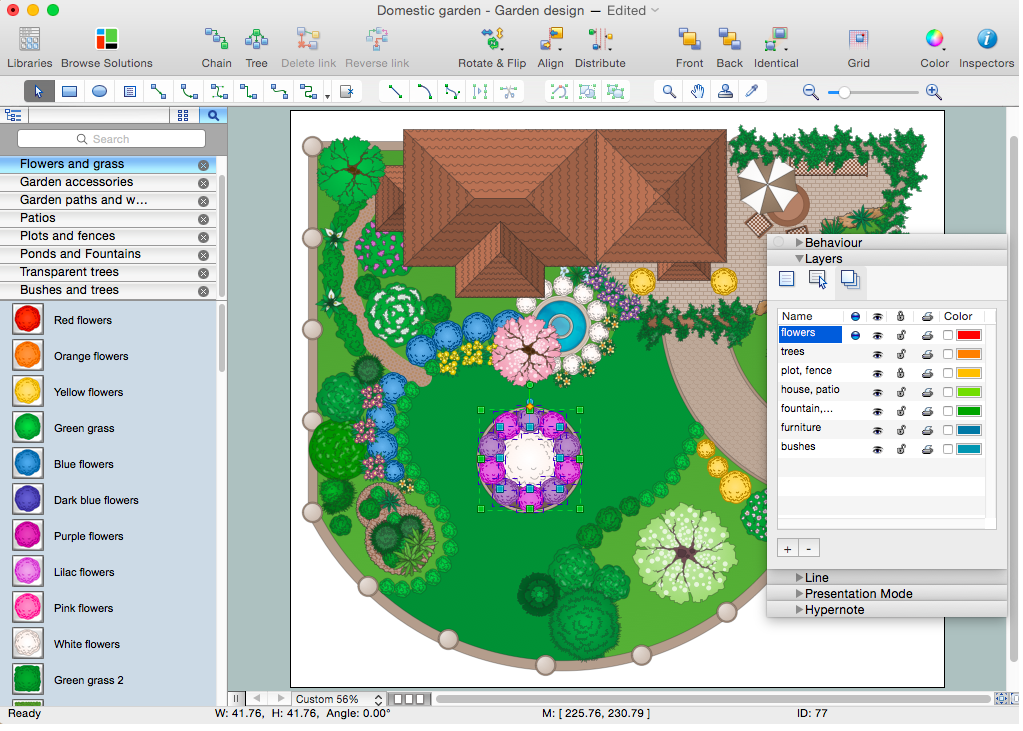Expand the Hypernote section
Viewport: 1023px width, 731px height.
tap(799, 610)
